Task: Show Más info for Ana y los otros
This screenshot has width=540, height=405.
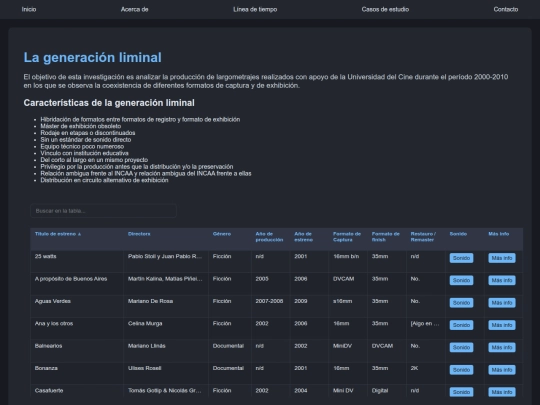Action: pyautogui.click(x=502, y=325)
